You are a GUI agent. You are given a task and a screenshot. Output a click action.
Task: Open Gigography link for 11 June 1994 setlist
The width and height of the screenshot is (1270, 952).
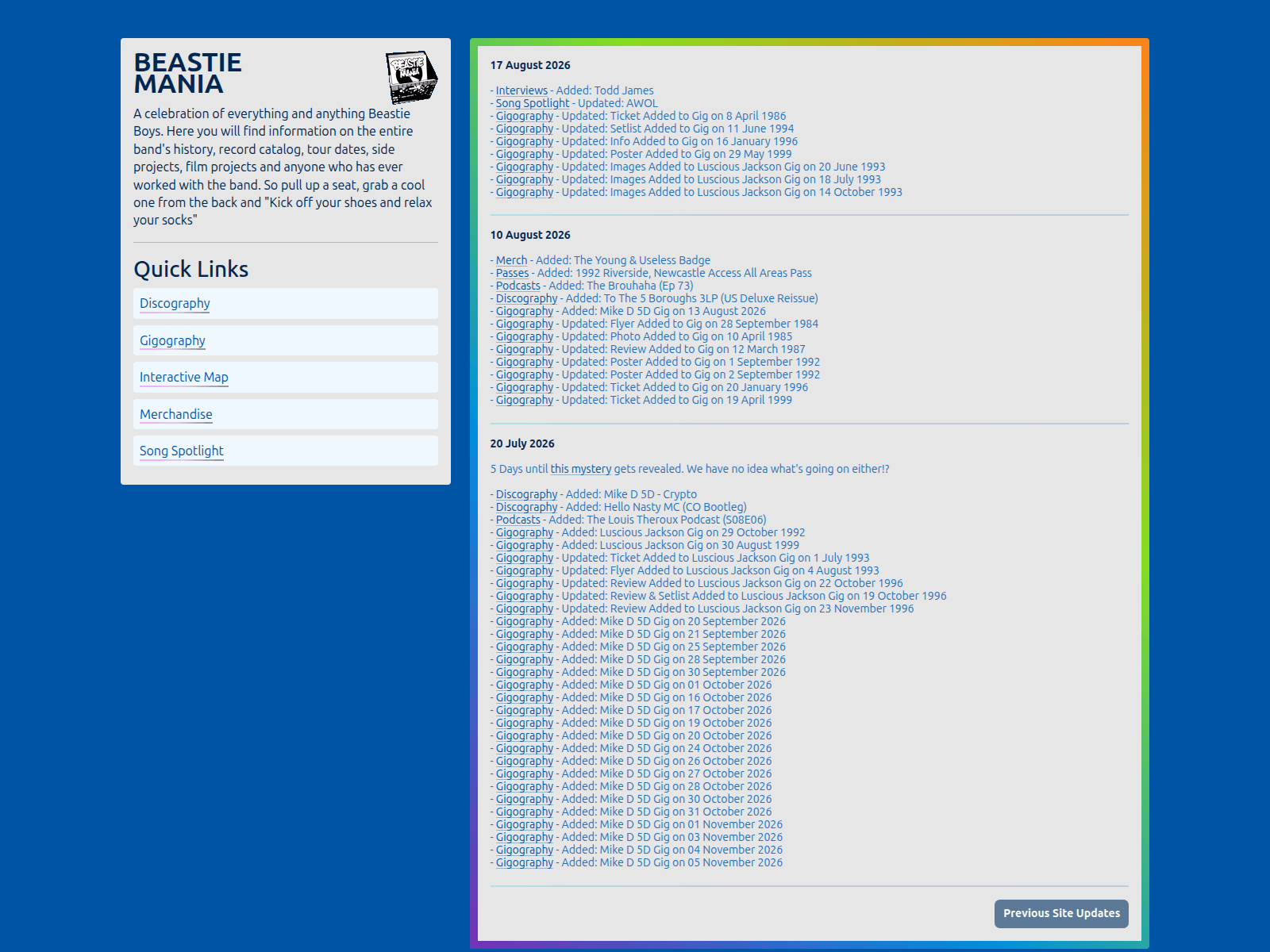[x=525, y=129]
